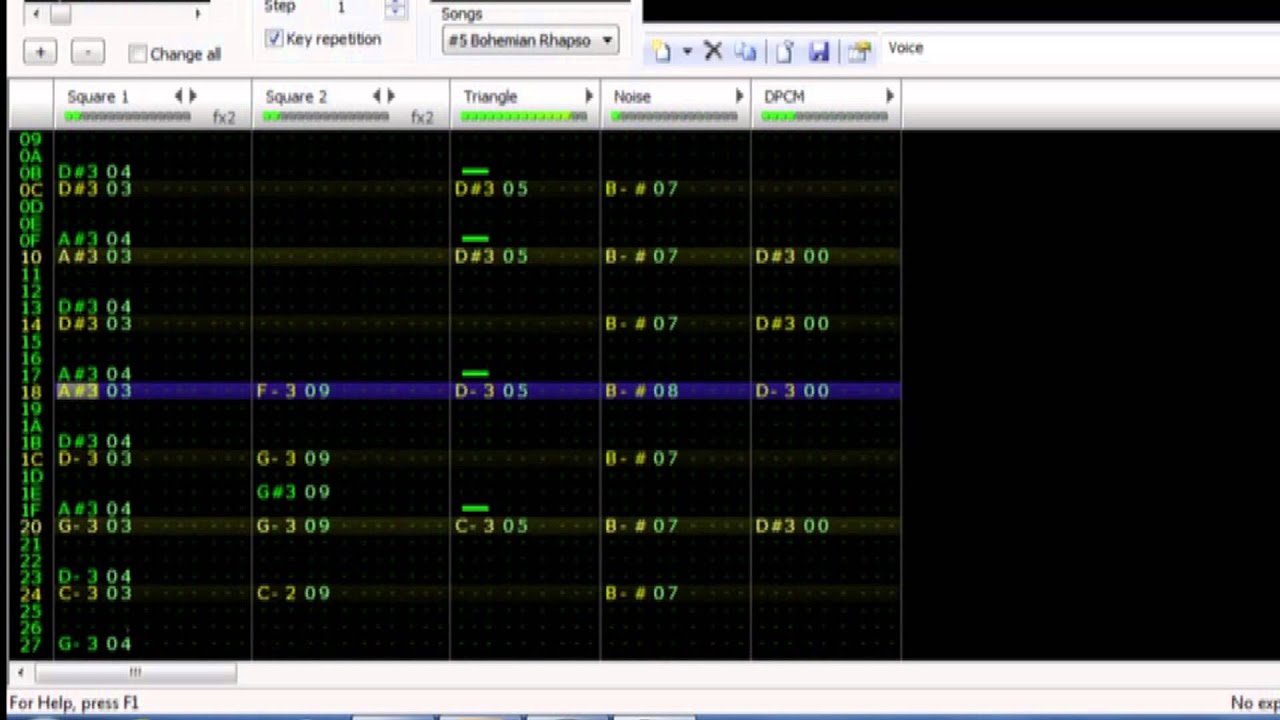Click row number 20 in the row column
Screen dimensions: 1280x720
coord(30,526)
